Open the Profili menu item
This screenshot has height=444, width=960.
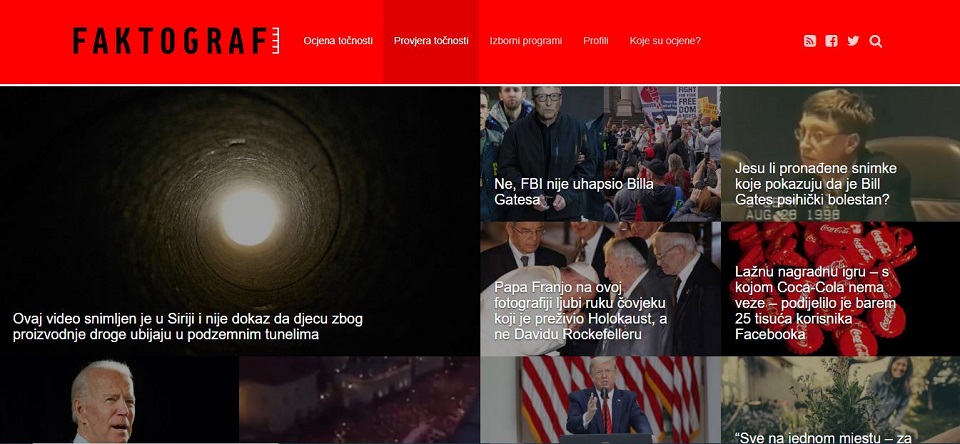[x=596, y=41]
